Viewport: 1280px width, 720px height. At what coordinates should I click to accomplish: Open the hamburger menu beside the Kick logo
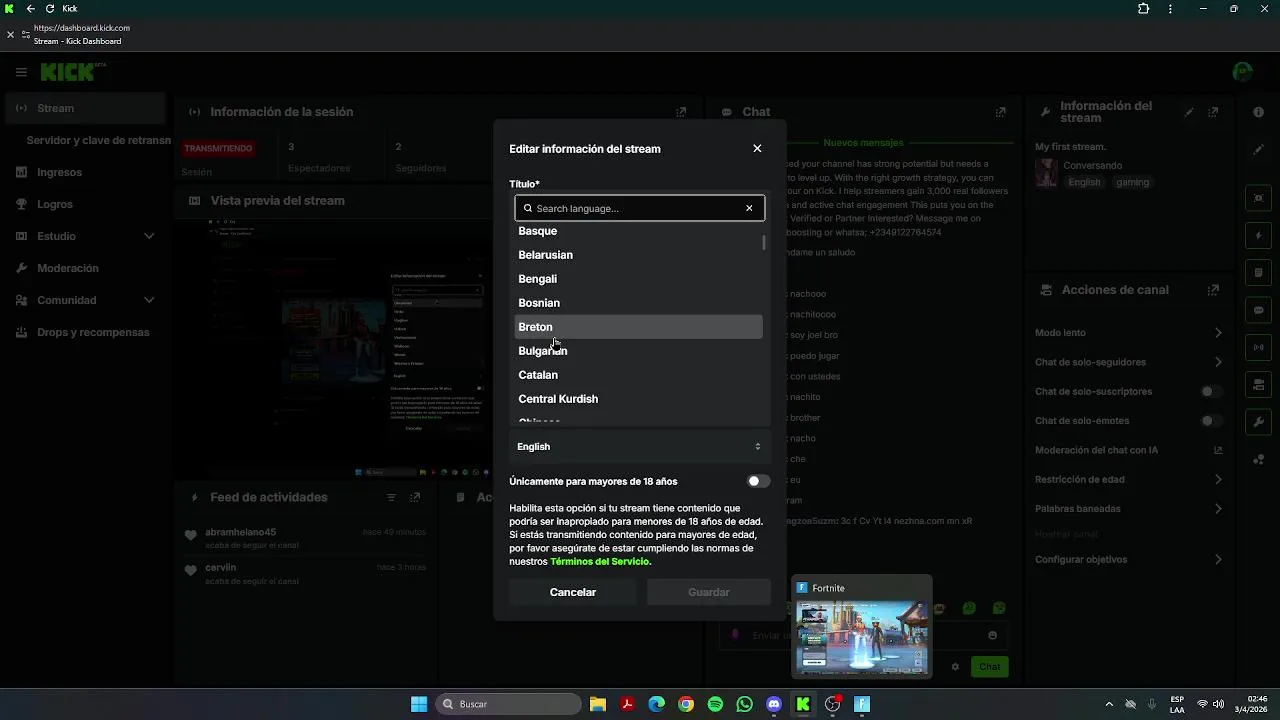[21, 72]
